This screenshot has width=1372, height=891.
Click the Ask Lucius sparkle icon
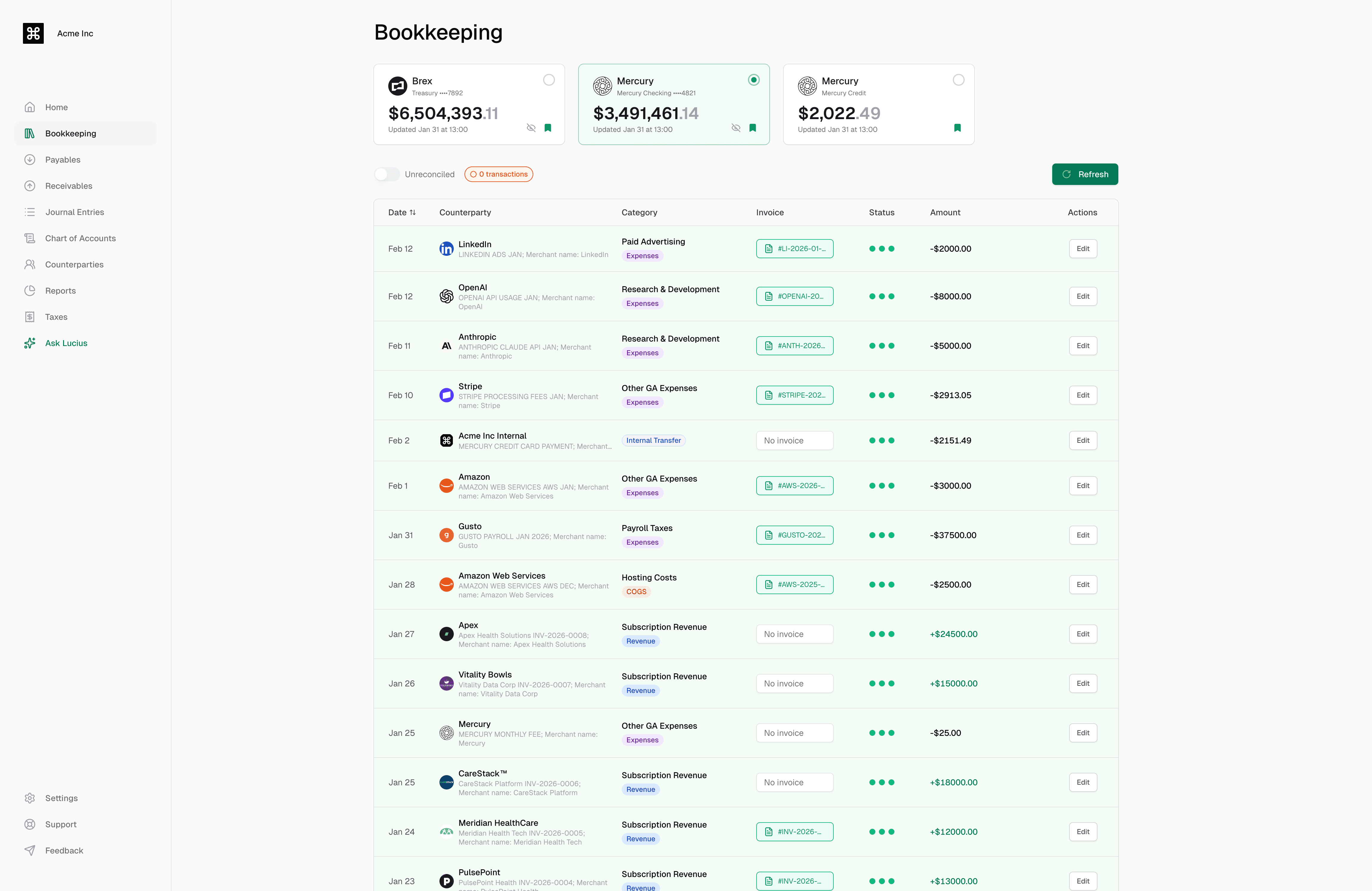point(30,343)
